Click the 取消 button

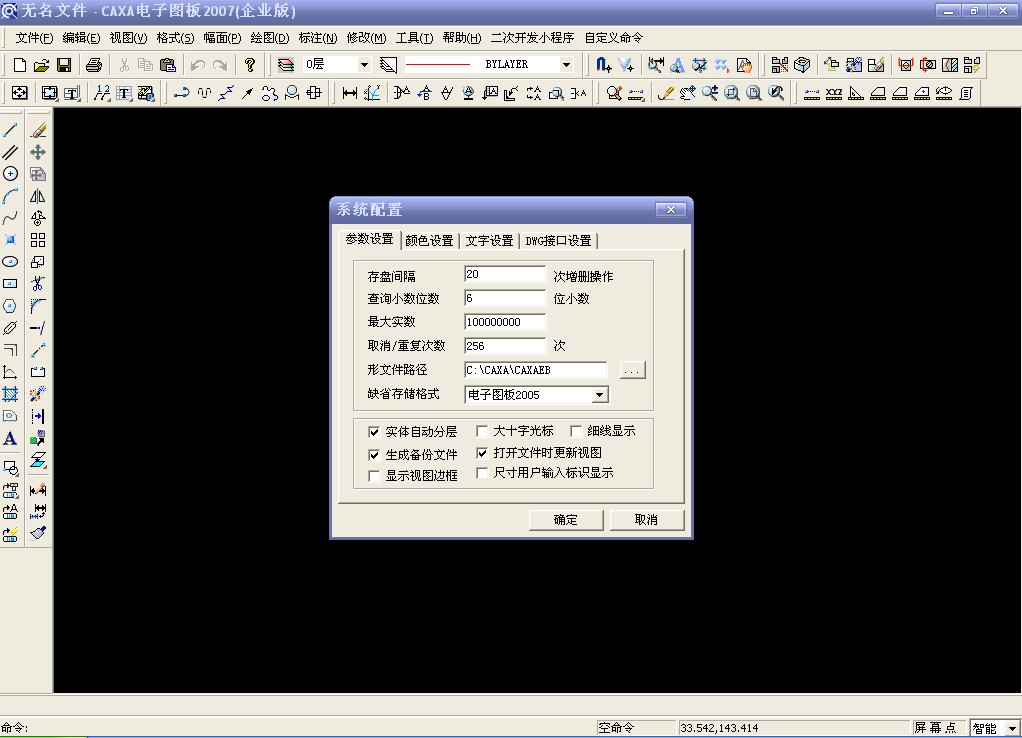pyautogui.click(x=647, y=520)
